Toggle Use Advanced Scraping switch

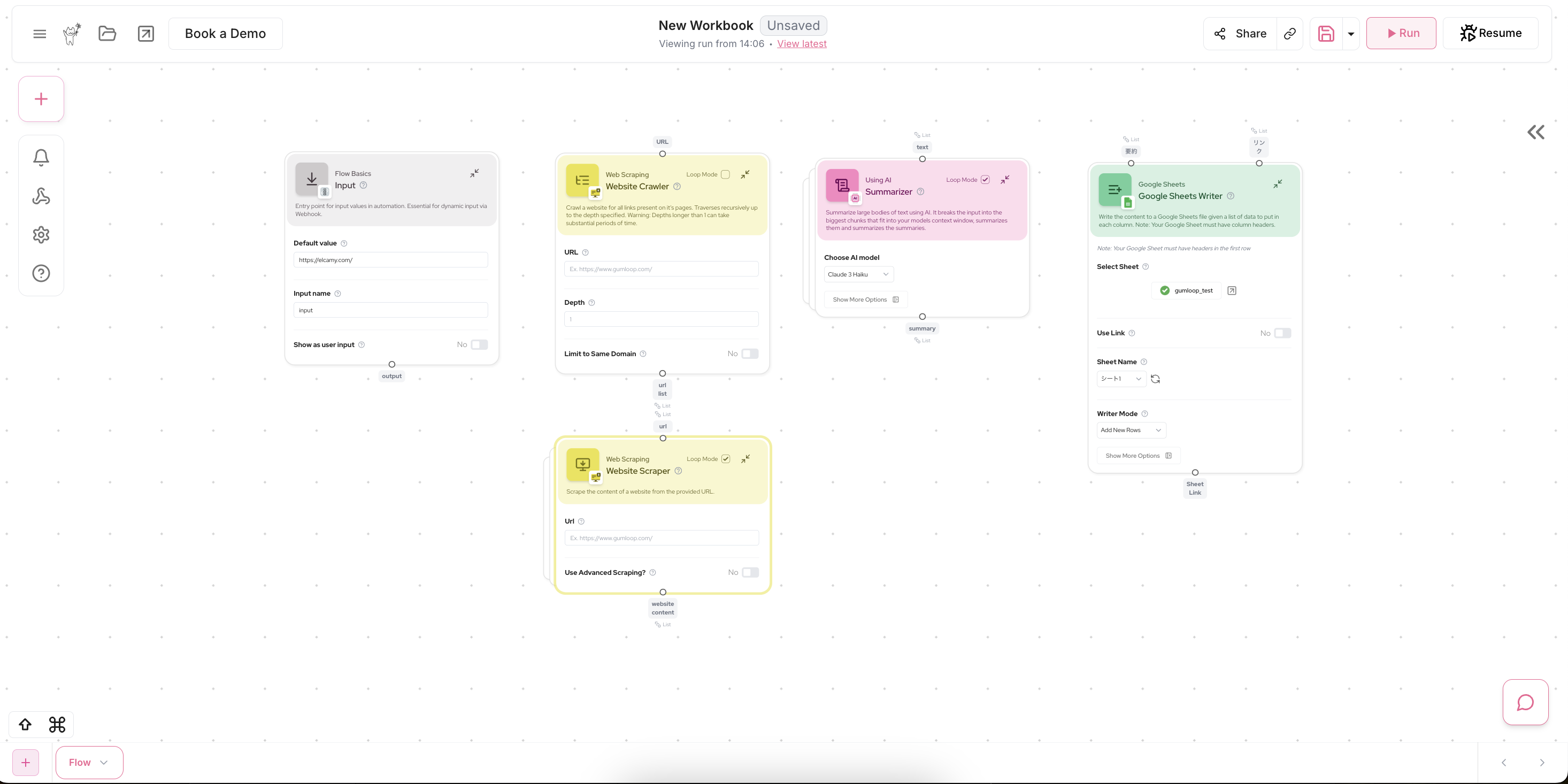[750, 572]
